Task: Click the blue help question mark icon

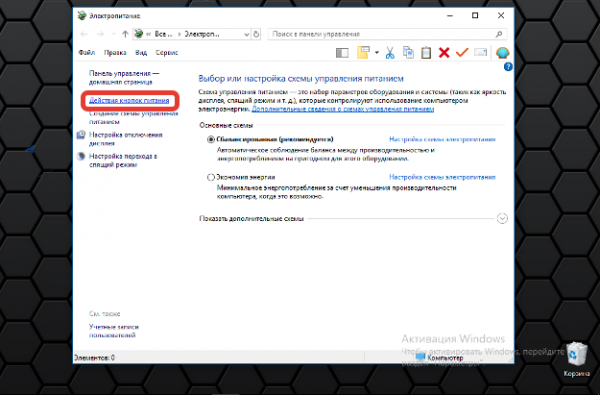Action: click(x=508, y=67)
